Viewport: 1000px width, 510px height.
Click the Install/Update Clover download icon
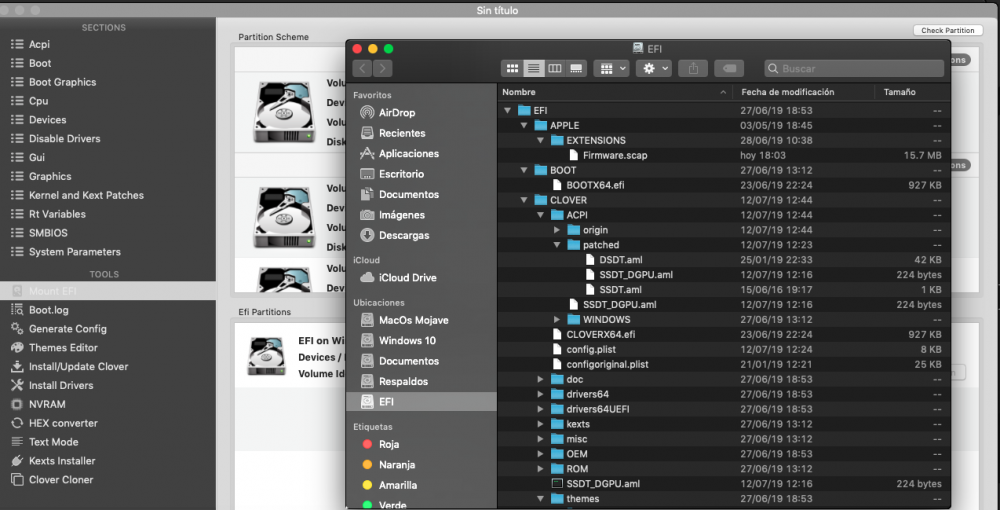[x=17, y=367]
